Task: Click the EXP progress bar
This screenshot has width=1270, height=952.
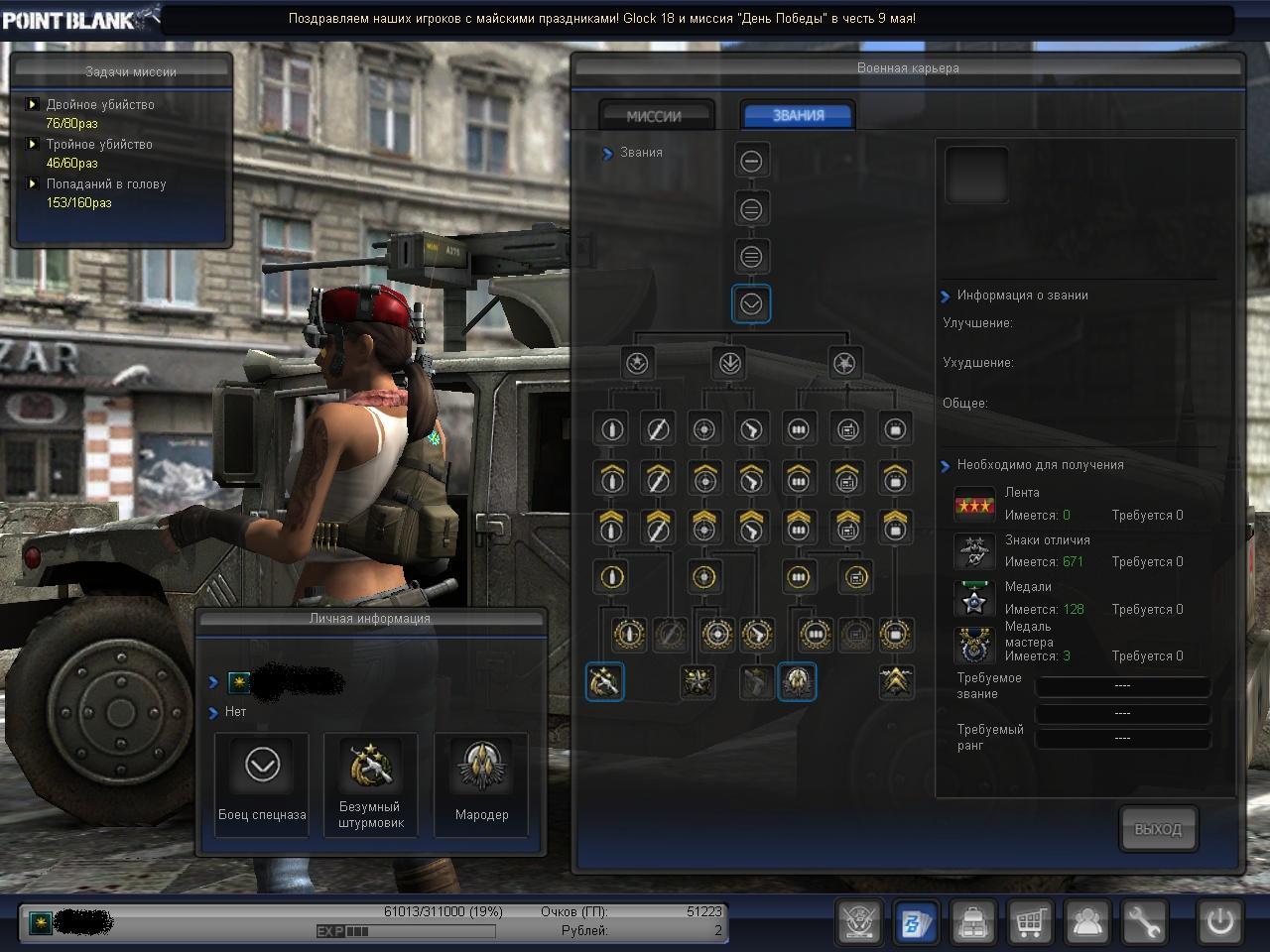Action: coord(406,931)
